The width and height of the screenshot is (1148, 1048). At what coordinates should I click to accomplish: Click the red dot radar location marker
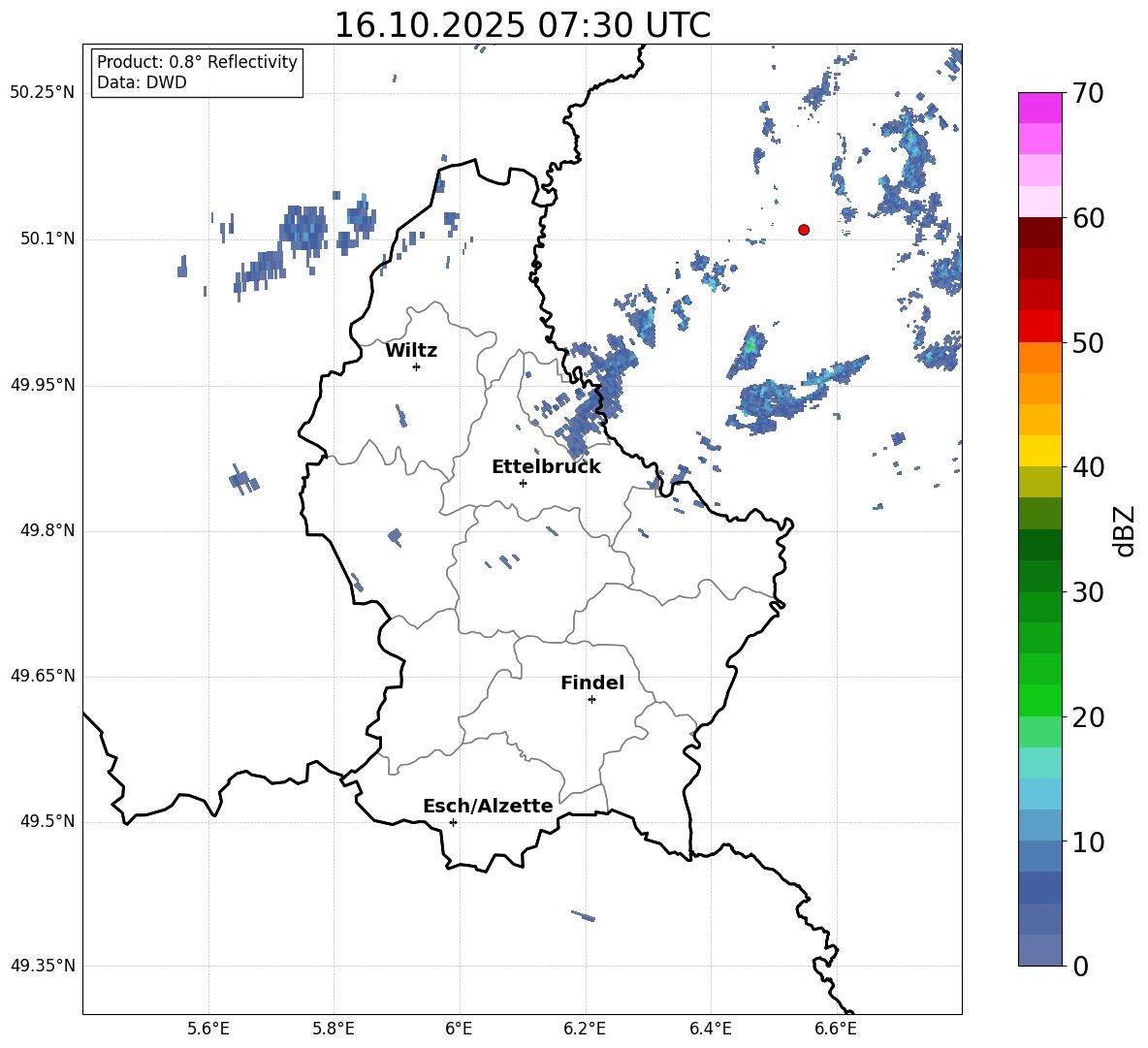point(804,230)
